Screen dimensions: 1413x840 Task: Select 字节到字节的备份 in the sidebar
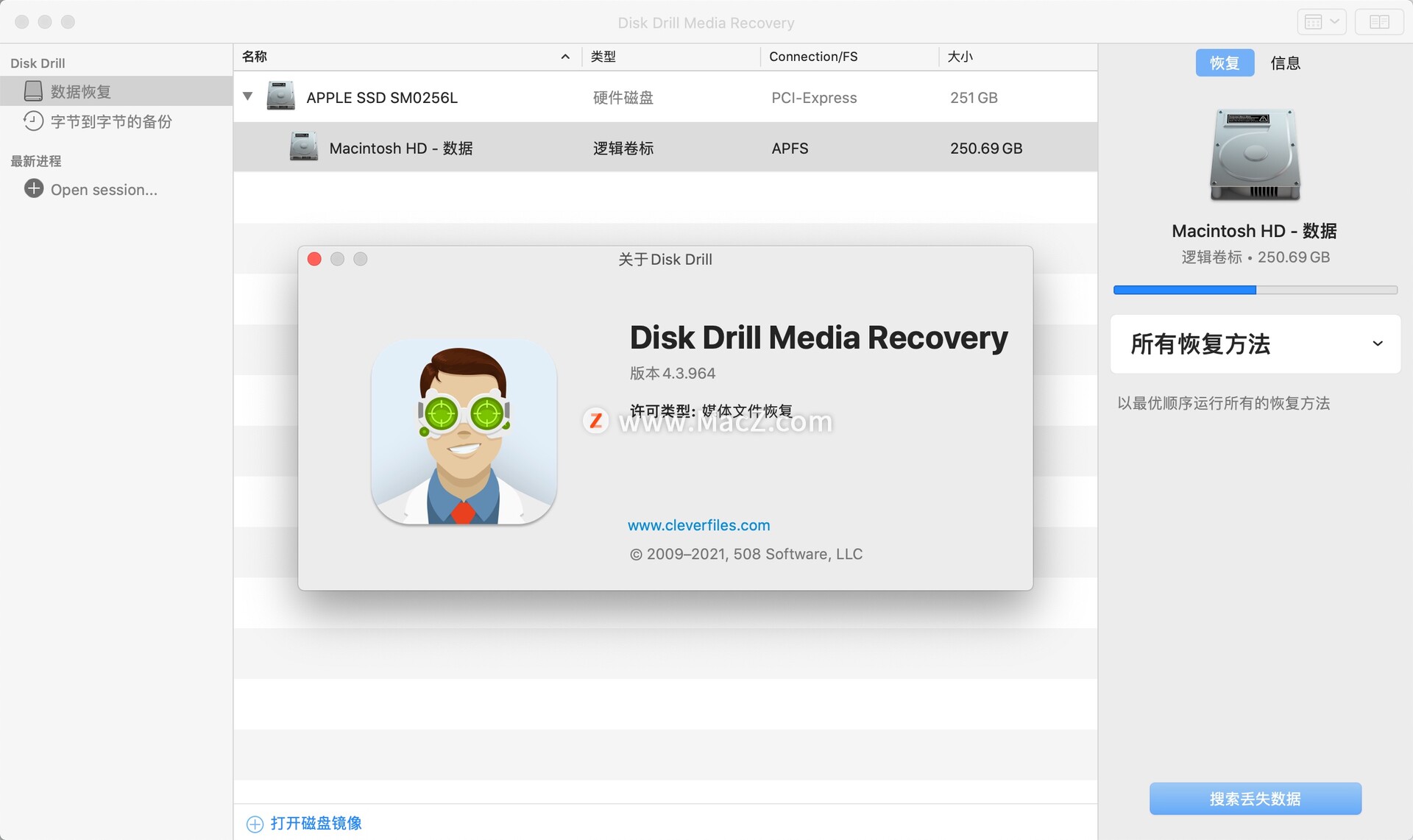(x=116, y=121)
